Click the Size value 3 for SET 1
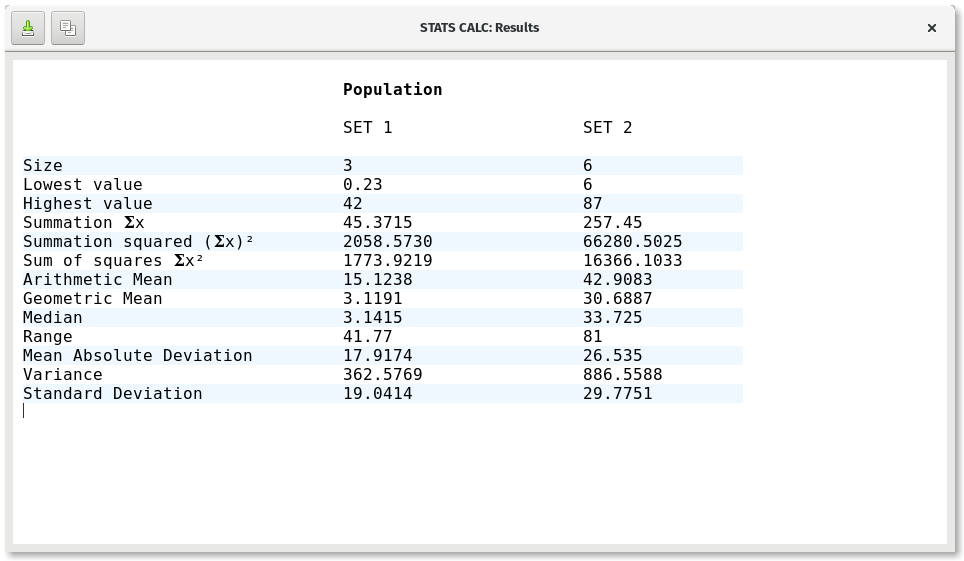Image resolution: width=964 pixels, height=561 pixels. (347, 165)
